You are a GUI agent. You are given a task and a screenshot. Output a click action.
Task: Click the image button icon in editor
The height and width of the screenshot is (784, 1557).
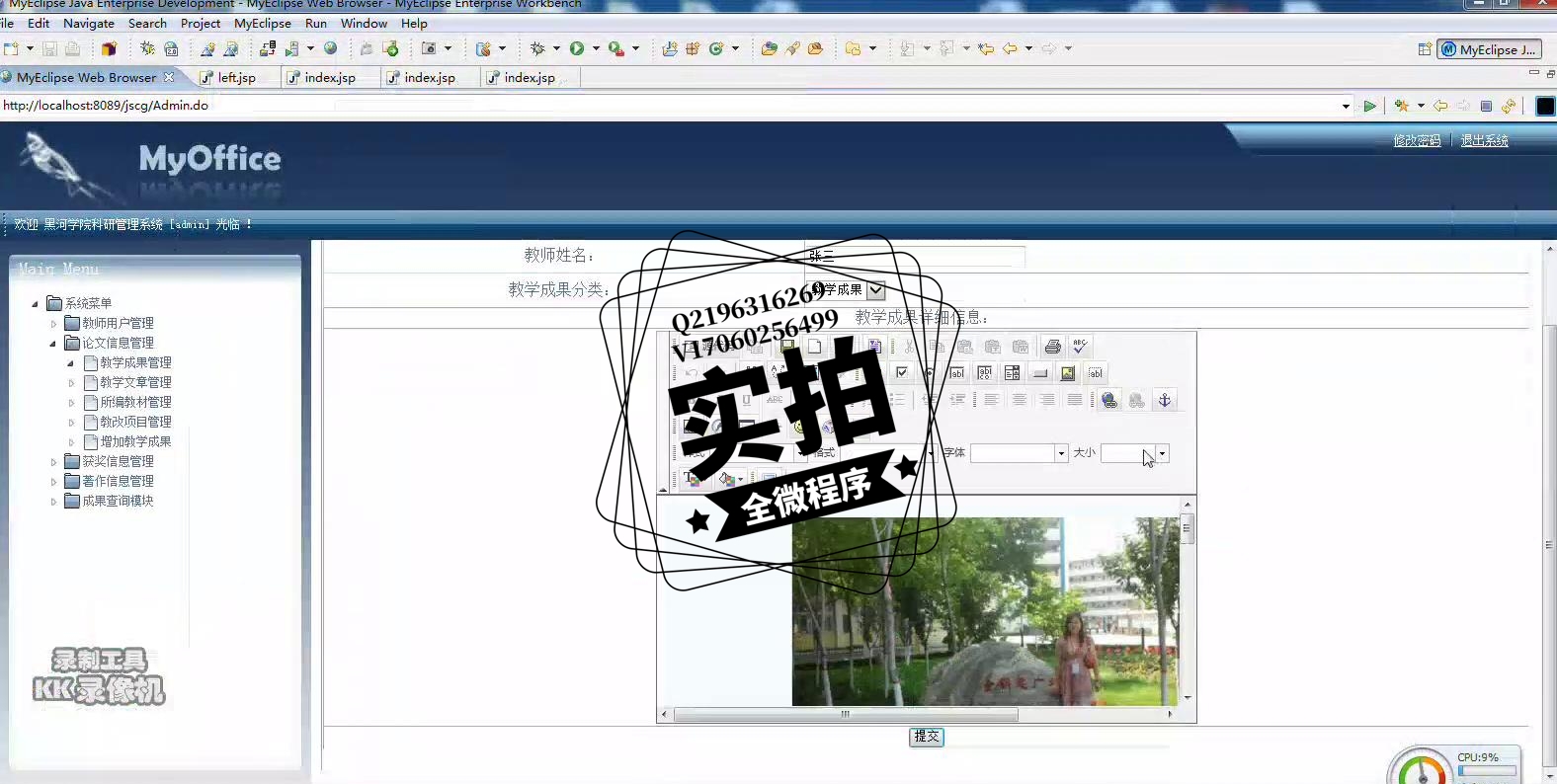1068,373
